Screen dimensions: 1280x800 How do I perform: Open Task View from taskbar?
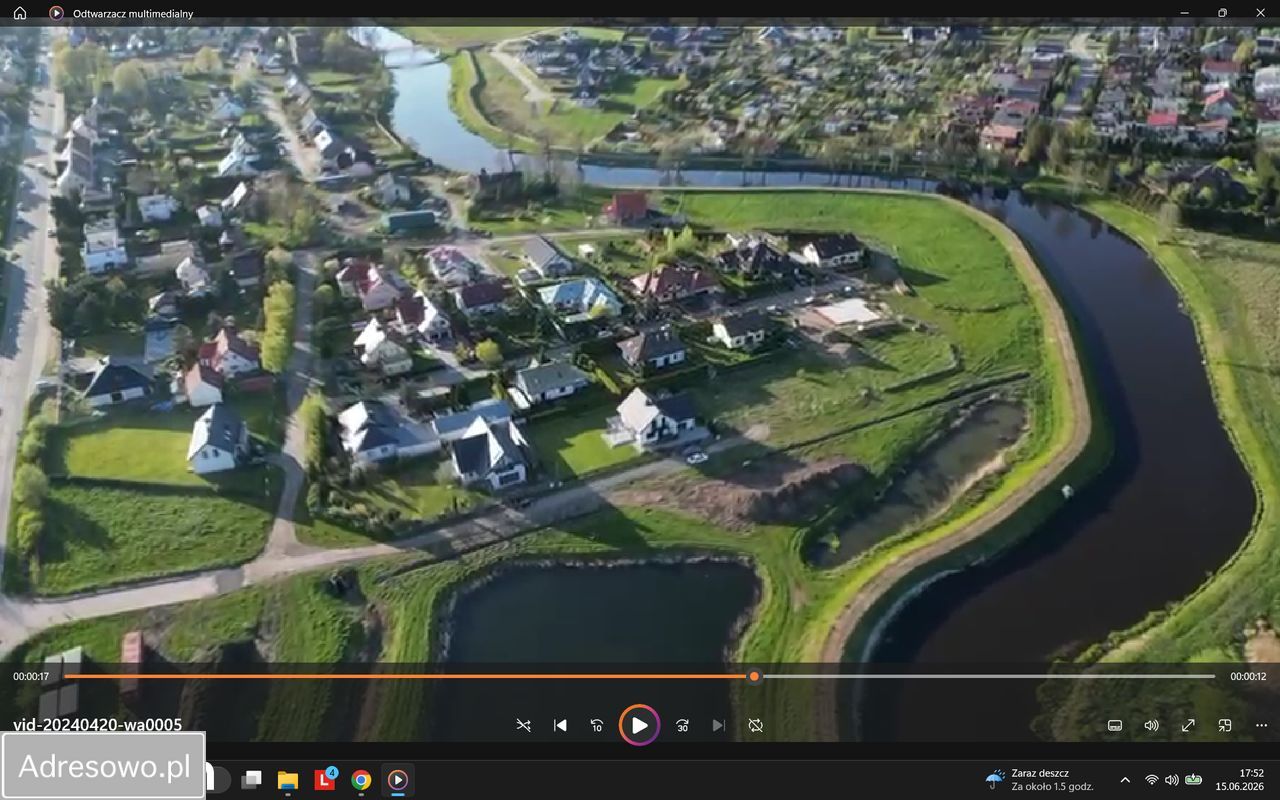tap(252, 779)
